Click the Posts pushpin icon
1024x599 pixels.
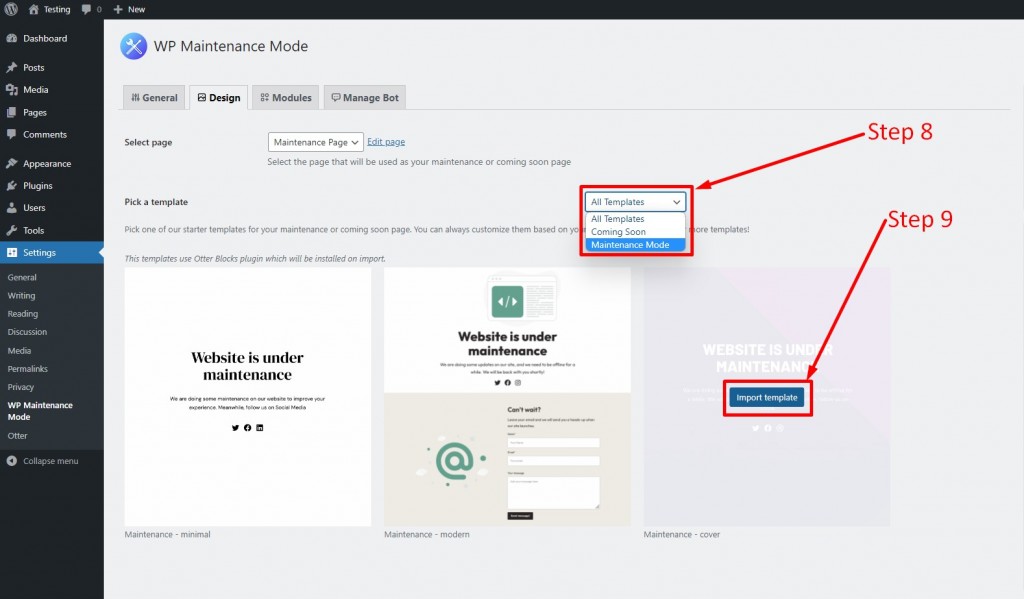12,67
